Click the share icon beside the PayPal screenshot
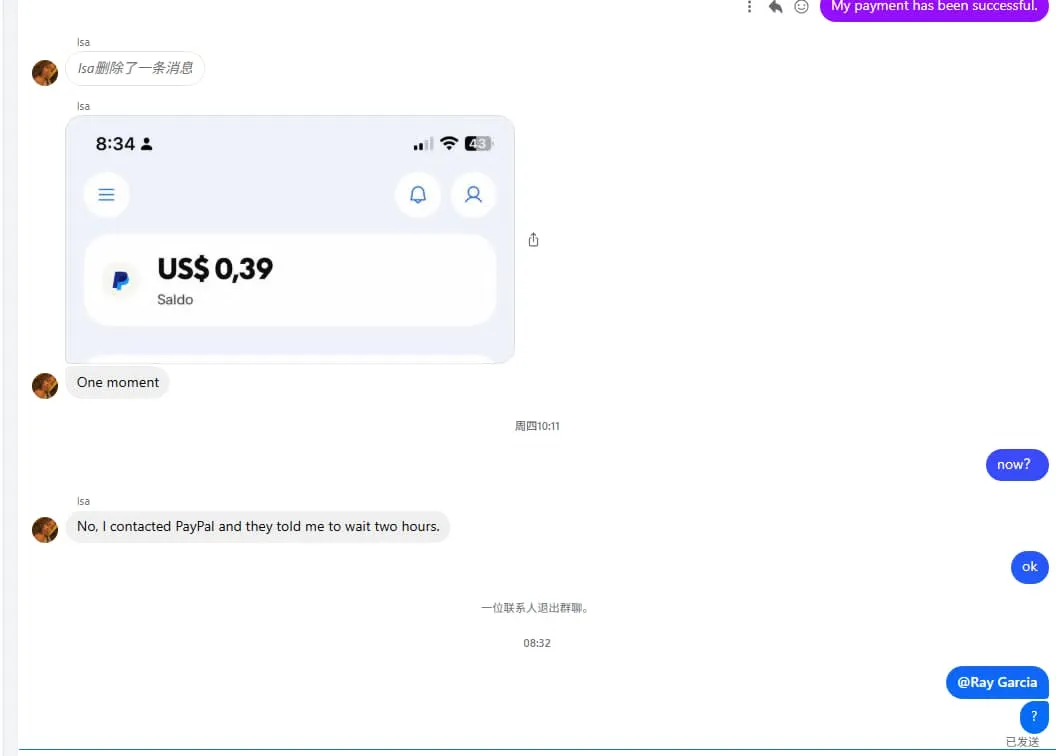This screenshot has width=1056, height=756. (x=533, y=240)
